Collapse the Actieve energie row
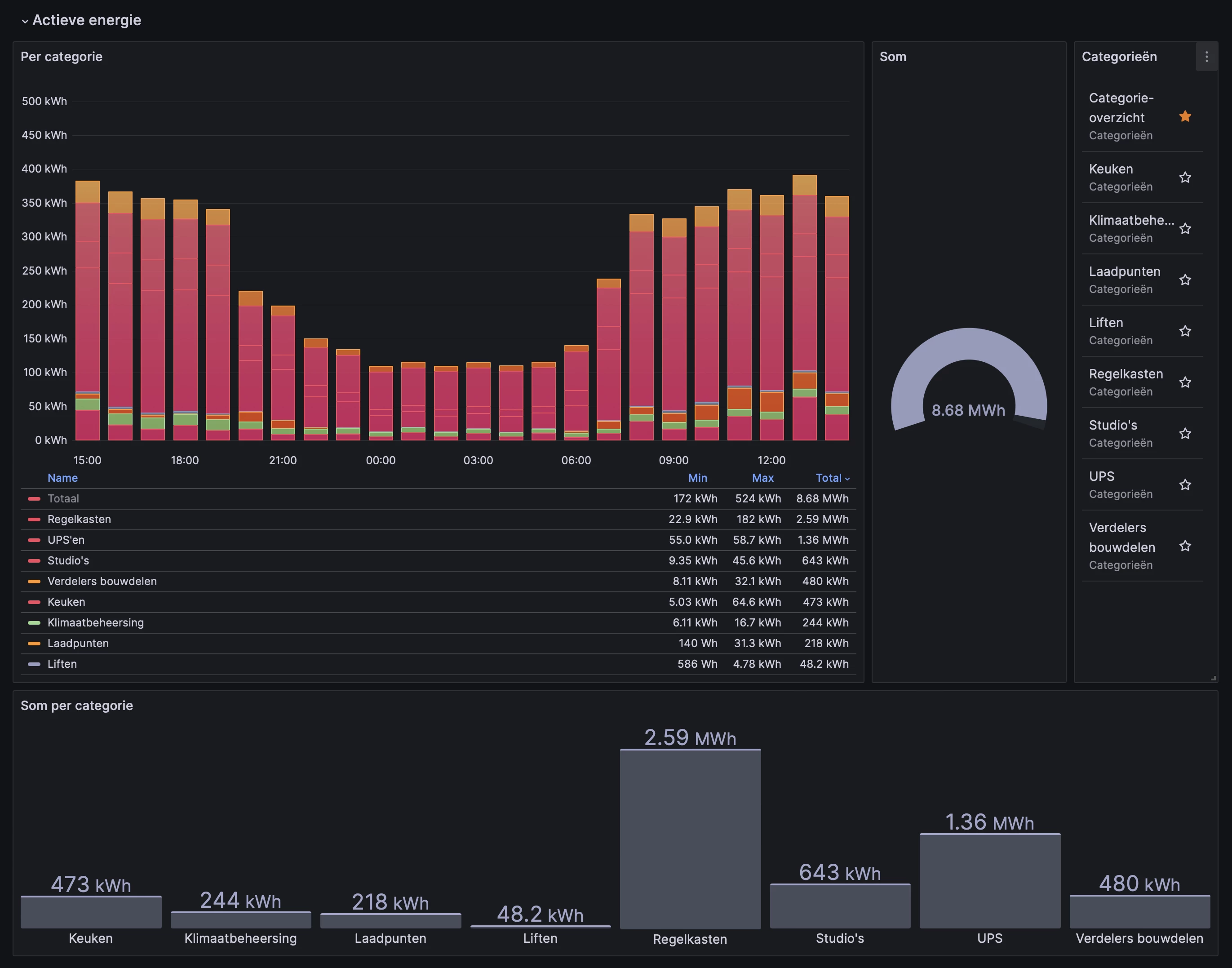 click(25, 21)
